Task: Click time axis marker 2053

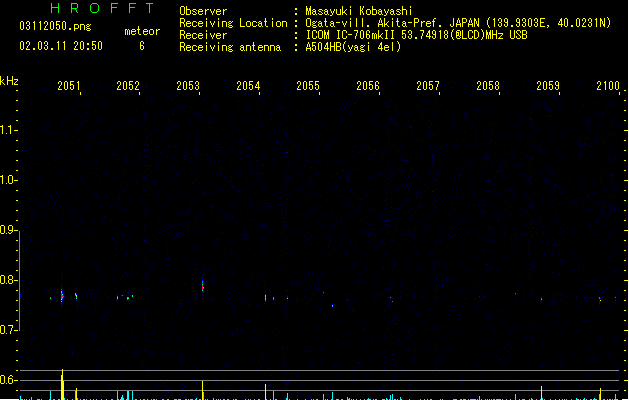Action: (x=188, y=86)
